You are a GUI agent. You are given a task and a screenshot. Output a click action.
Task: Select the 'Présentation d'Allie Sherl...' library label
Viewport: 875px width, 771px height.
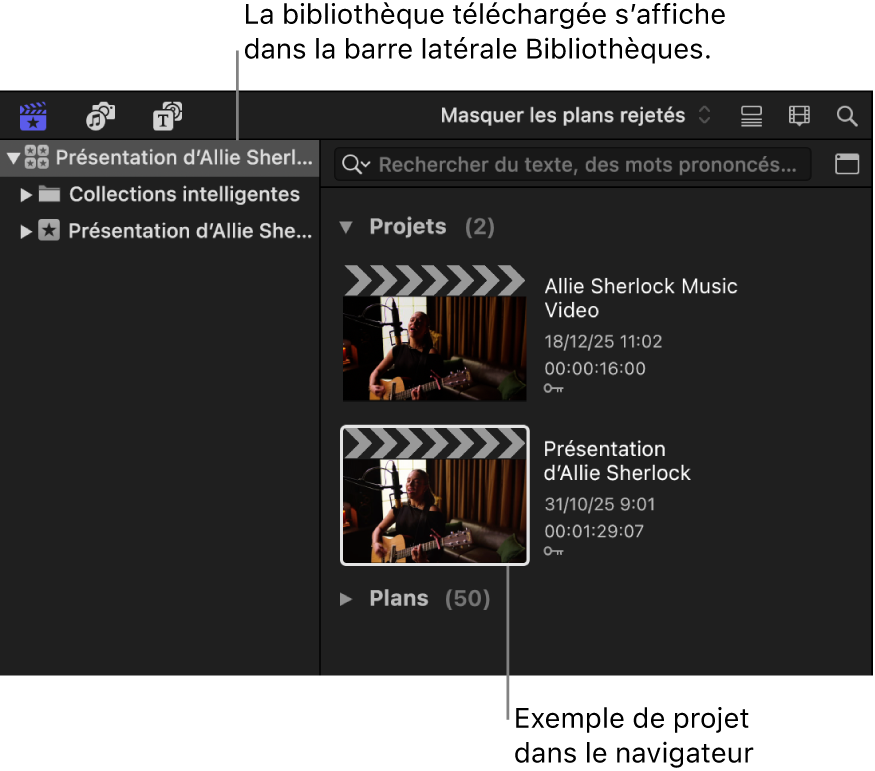coord(184,158)
